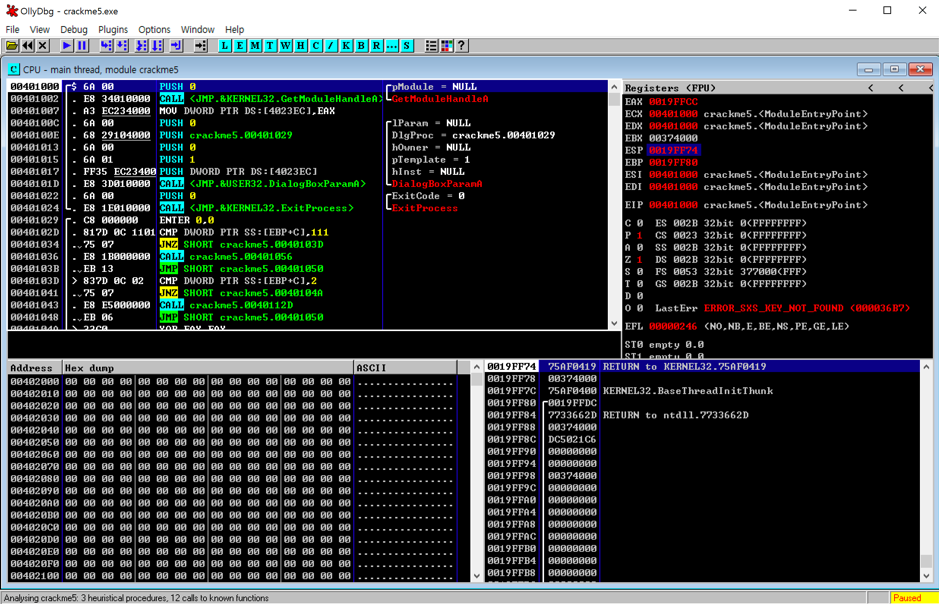The height and width of the screenshot is (604, 939).
Task: Toggle the C carry flag value
Action: click(640, 223)
